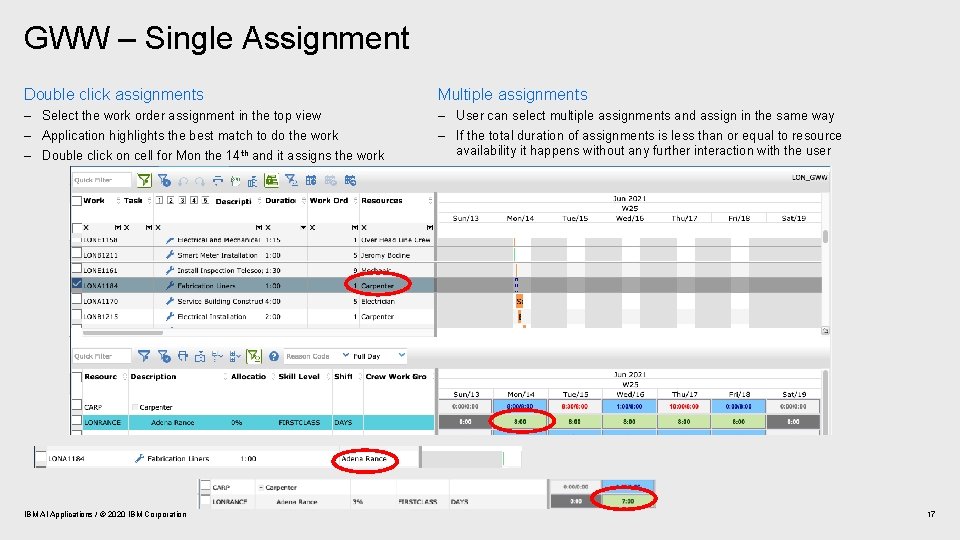This screenshot has height=540, width=960.
Task: Click the first blue calendar icon in the top toolbar
Action: pyautogui.click(x=311, y=180)
